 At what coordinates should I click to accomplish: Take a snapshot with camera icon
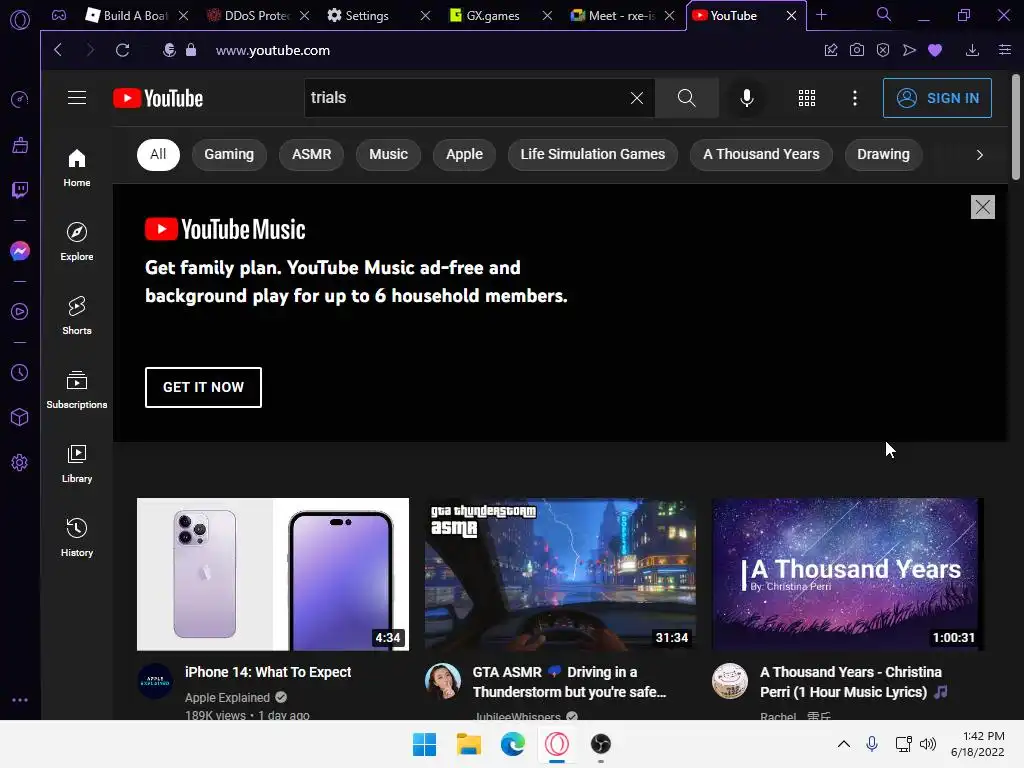click(857, 50)
